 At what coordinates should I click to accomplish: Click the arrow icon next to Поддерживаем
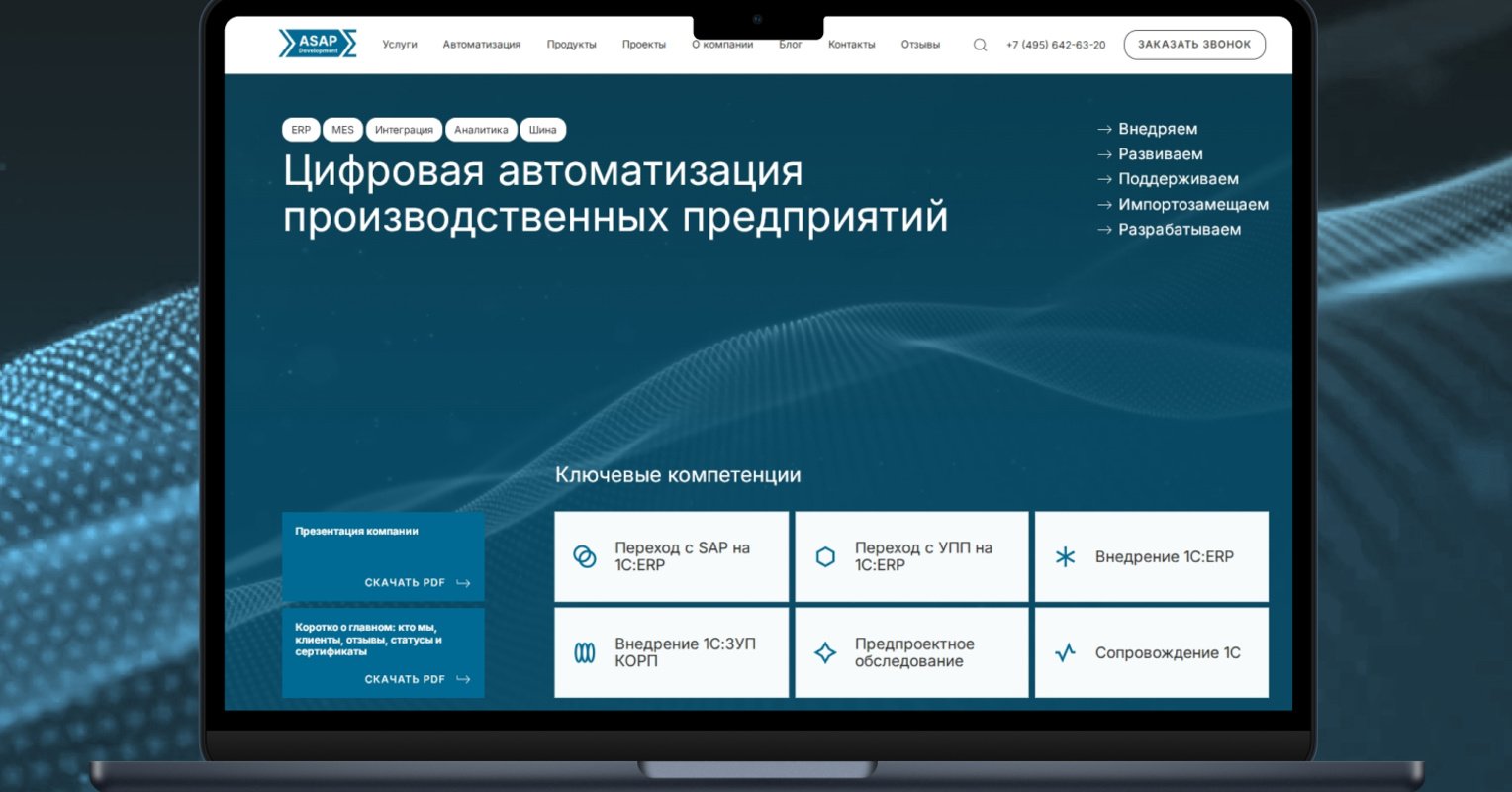pyautogui.click(x=1104, y=179)
